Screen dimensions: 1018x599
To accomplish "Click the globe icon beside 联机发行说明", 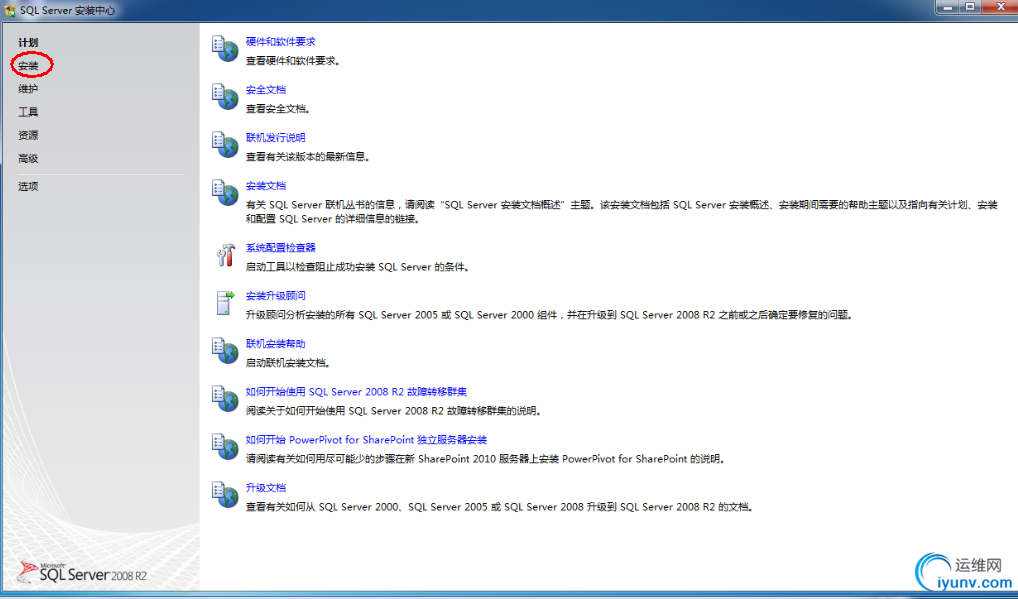I will click(x=225, y=145).
